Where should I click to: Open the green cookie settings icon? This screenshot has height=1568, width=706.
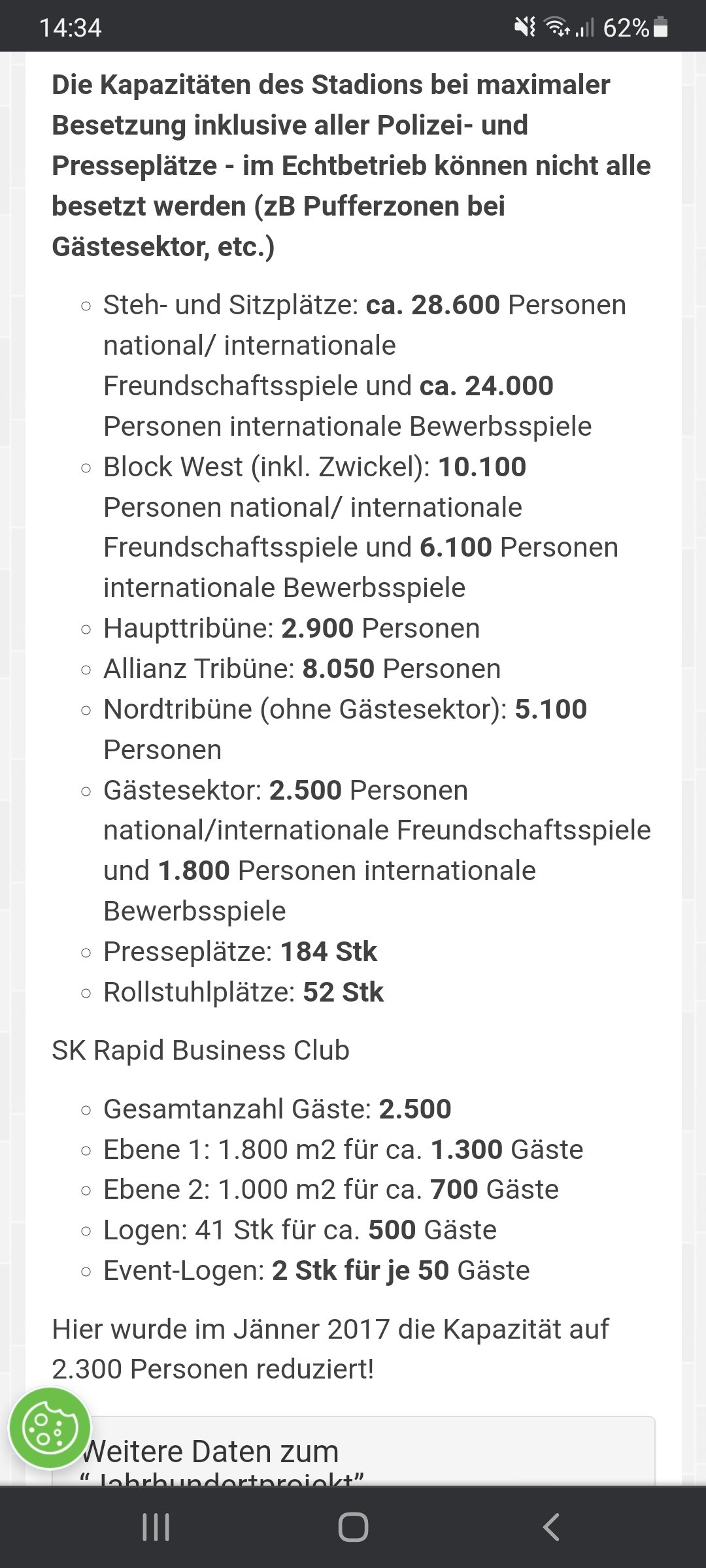(50, 1429)
